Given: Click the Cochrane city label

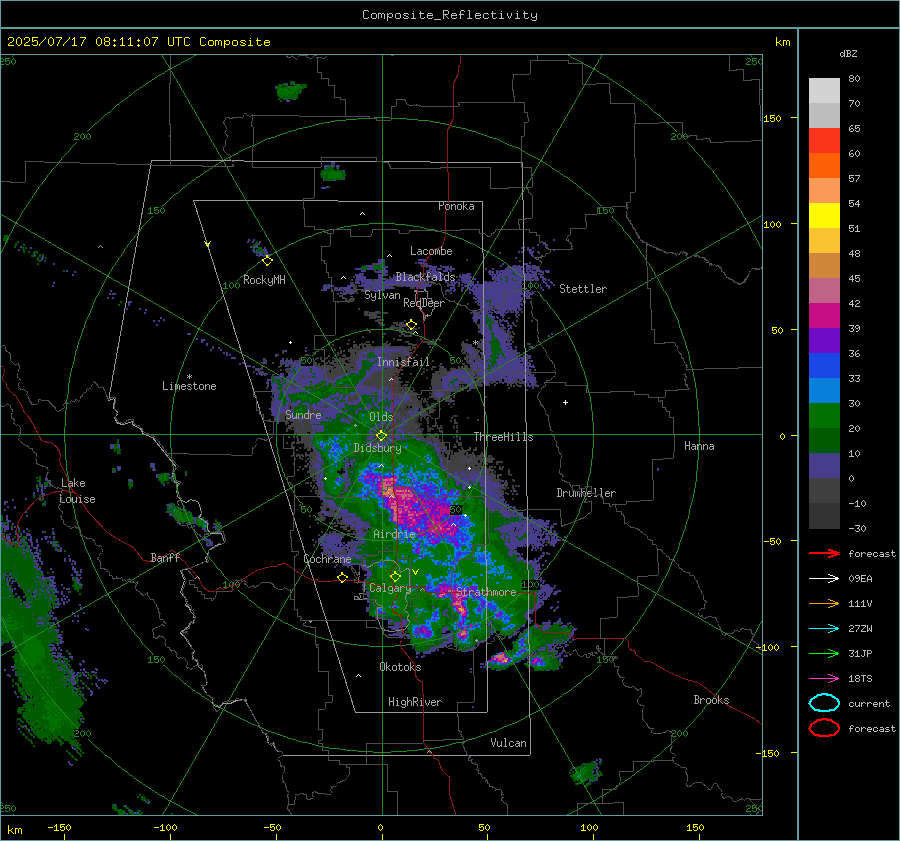Looking at the screenshot, I should pyautogui.click(x=327, y=559).
